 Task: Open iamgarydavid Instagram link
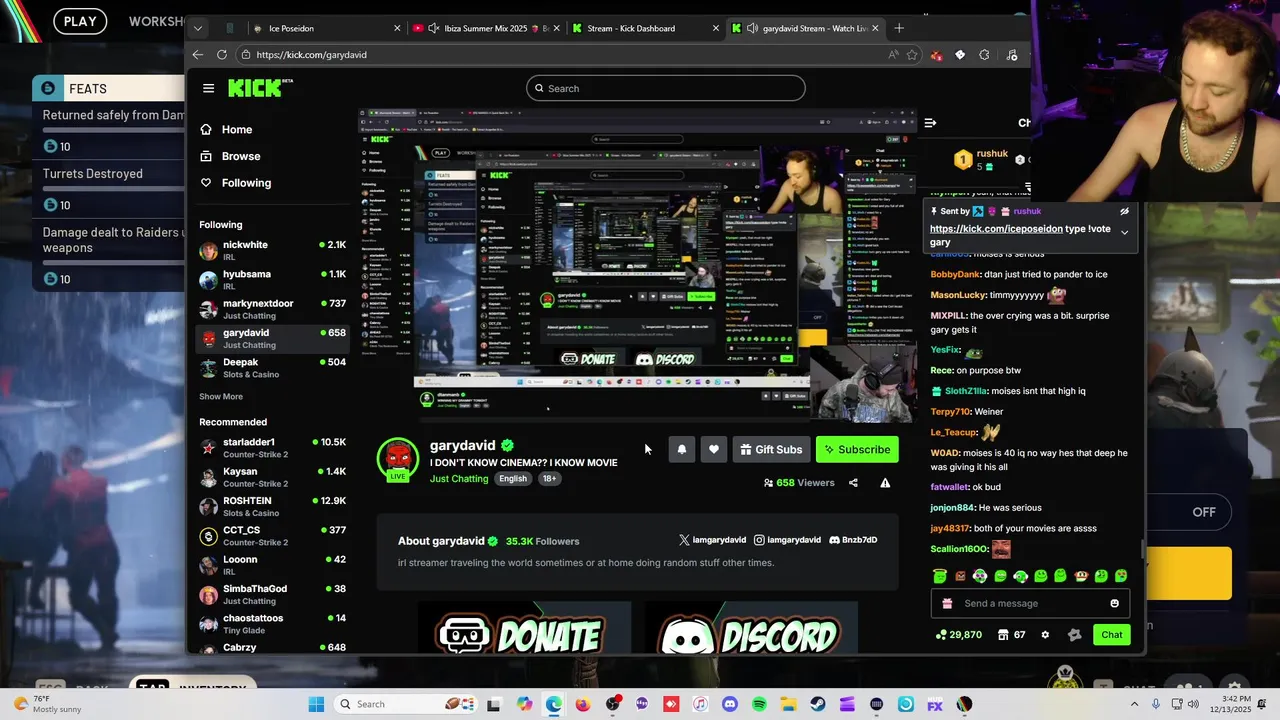(787, 540)
